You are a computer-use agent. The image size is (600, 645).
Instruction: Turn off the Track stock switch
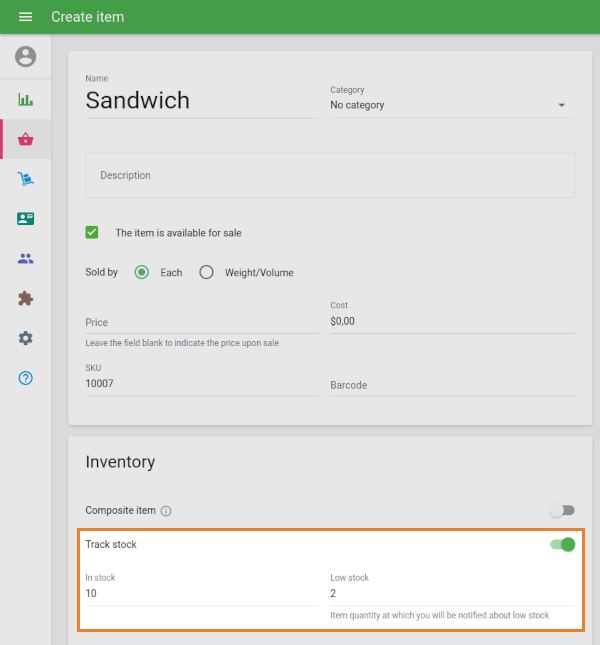tap(563, 545)
